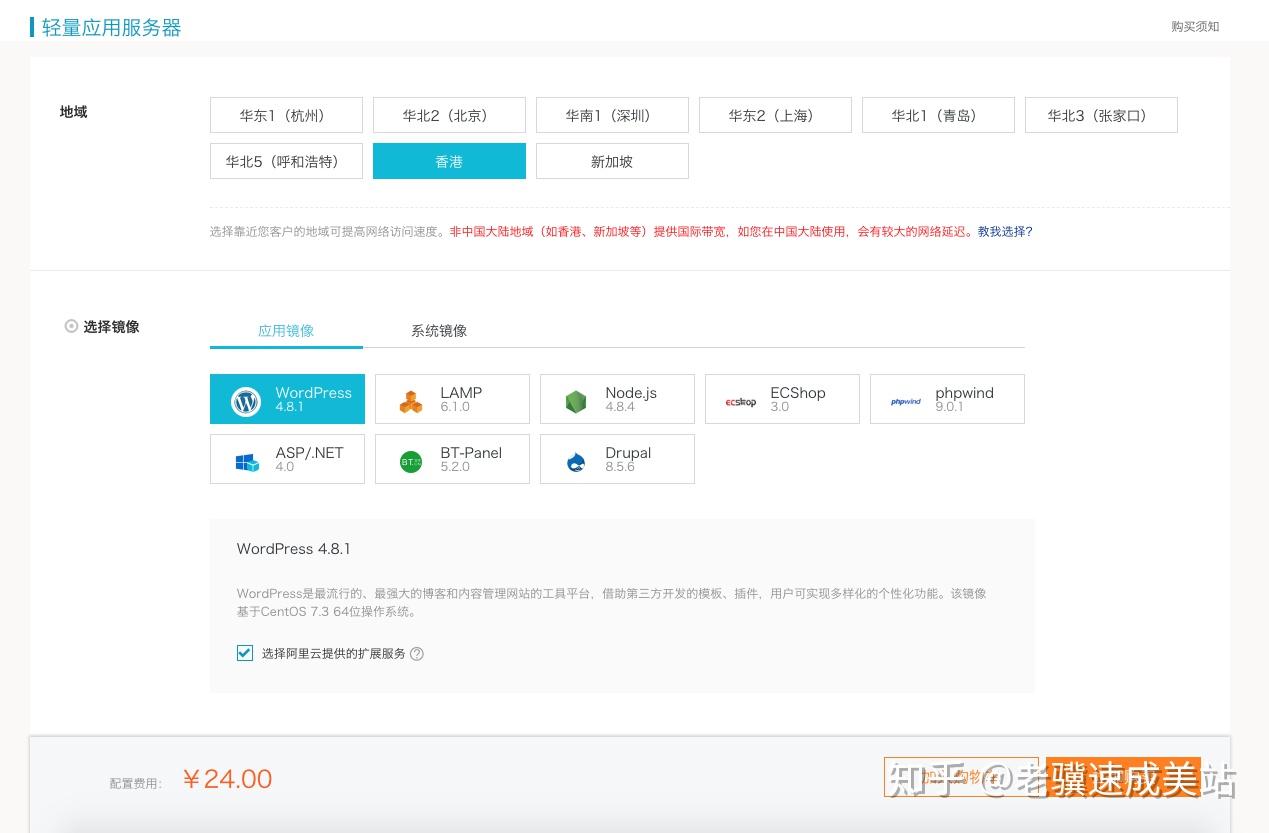Select region 华南1（深圳）

click(x=612, y=115)
